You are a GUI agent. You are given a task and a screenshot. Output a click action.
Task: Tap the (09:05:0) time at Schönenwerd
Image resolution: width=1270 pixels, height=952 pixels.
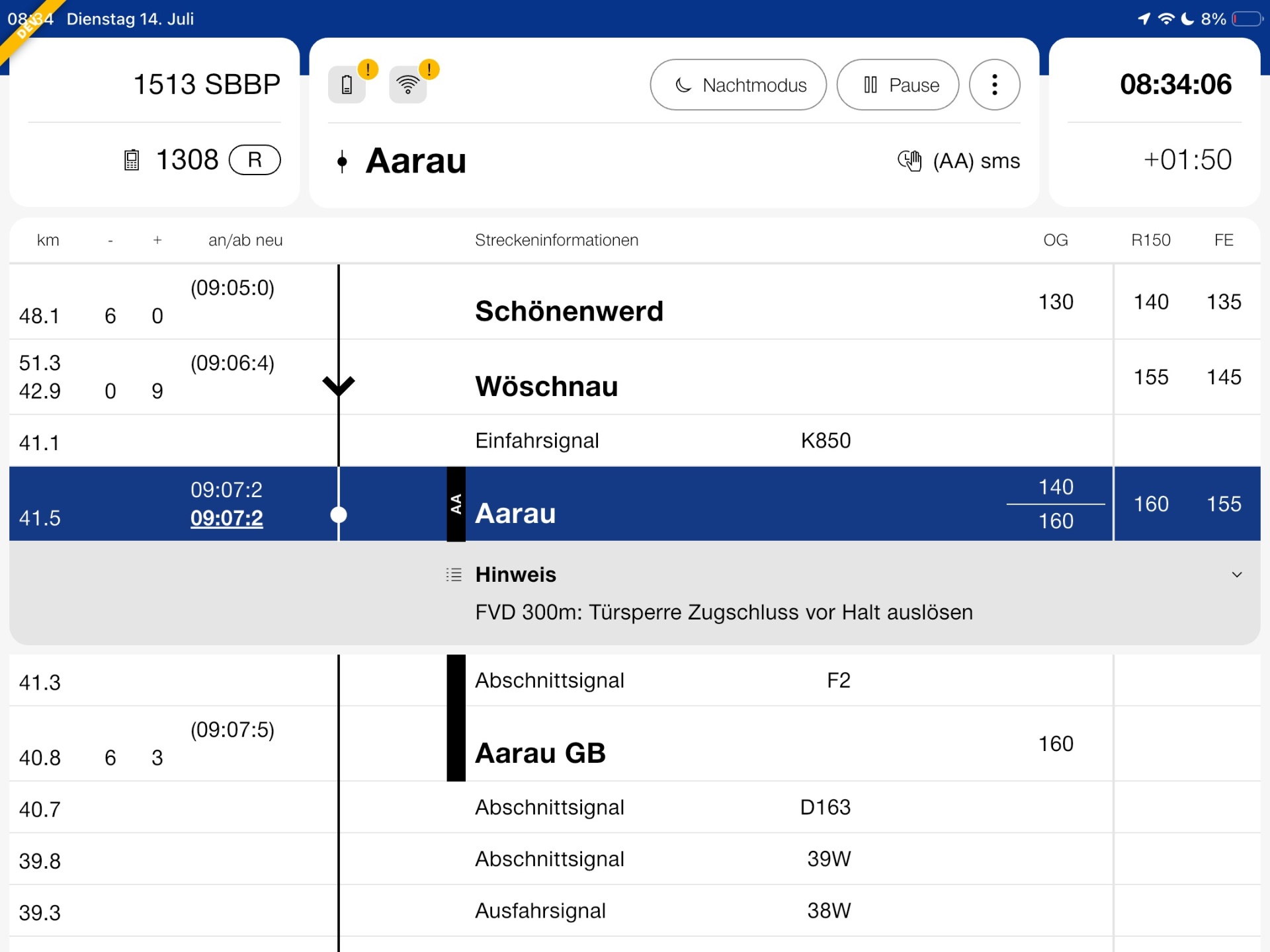tap(232, 288)
